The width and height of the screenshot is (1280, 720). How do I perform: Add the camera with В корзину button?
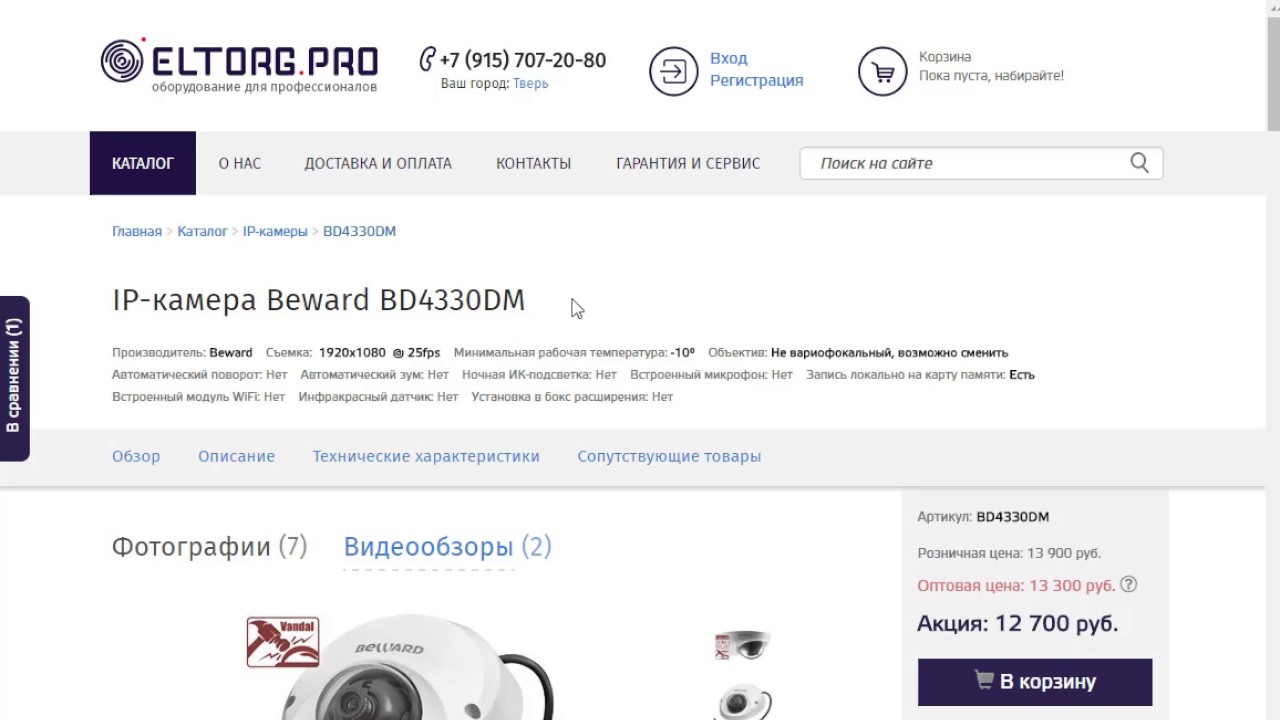pos(1035,682)
